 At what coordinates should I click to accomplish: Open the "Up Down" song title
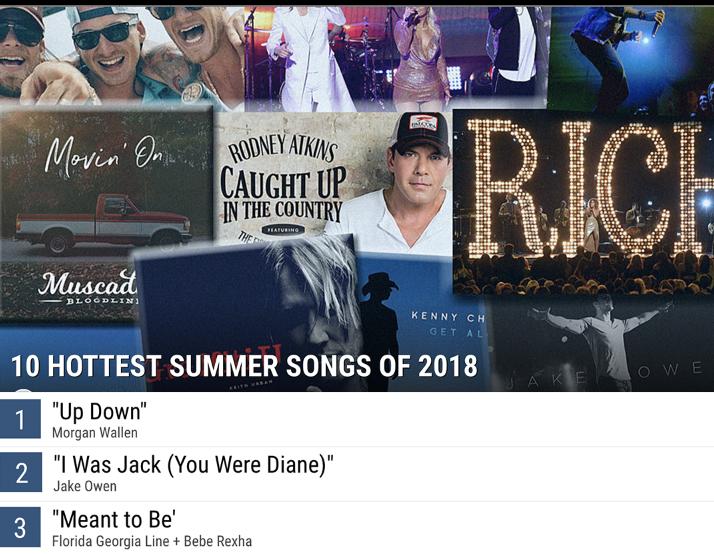[99, 410]
